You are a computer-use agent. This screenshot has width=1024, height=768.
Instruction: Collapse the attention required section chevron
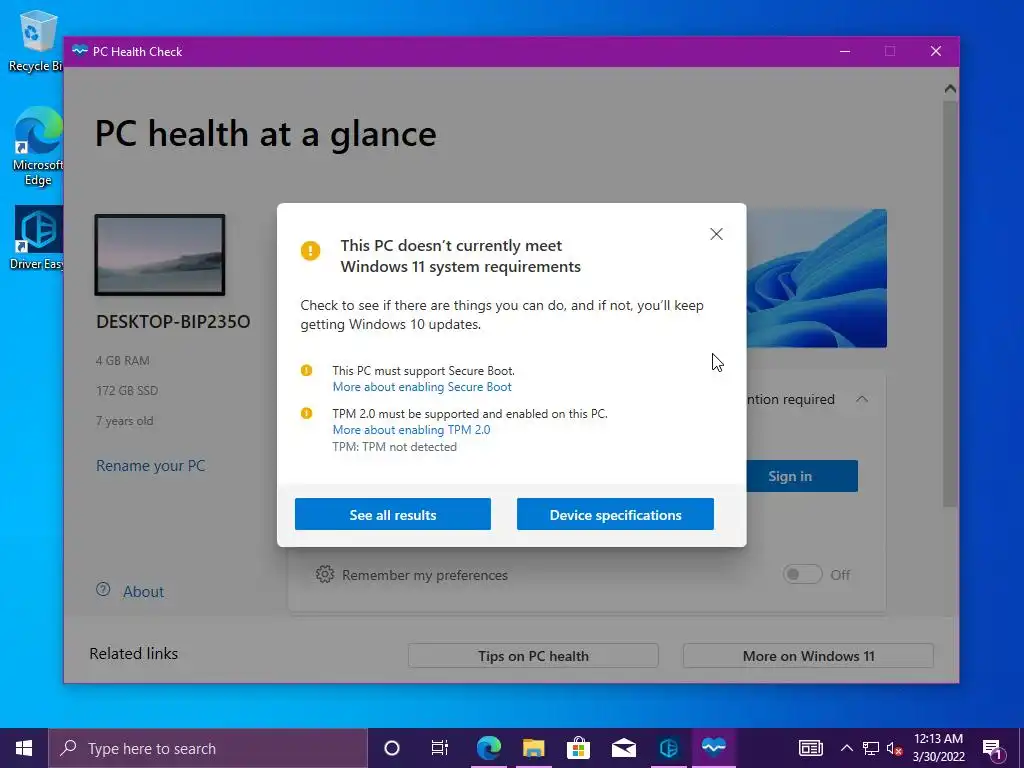pyautogui.click(x=862, y=399)
